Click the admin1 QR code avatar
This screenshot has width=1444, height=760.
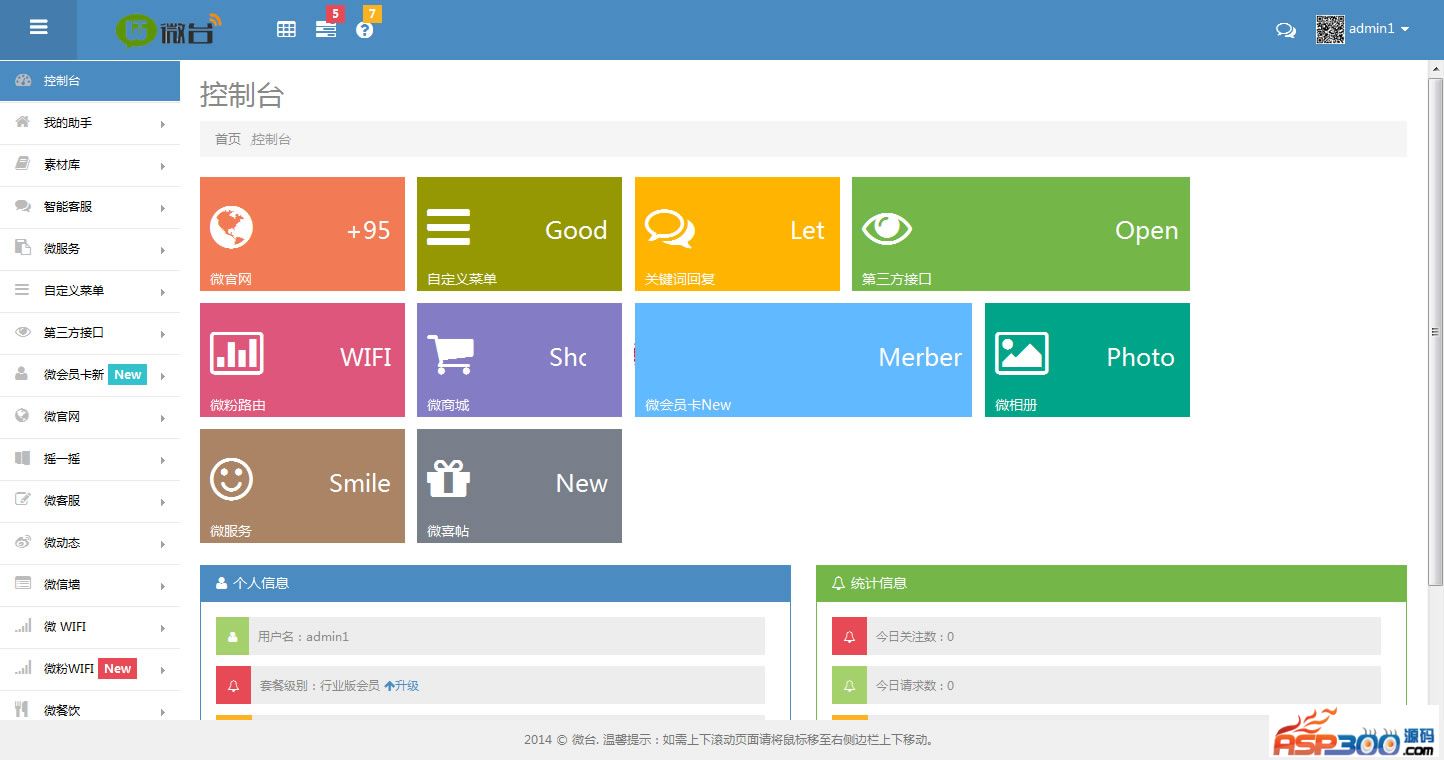click(x=1329, y=30)
